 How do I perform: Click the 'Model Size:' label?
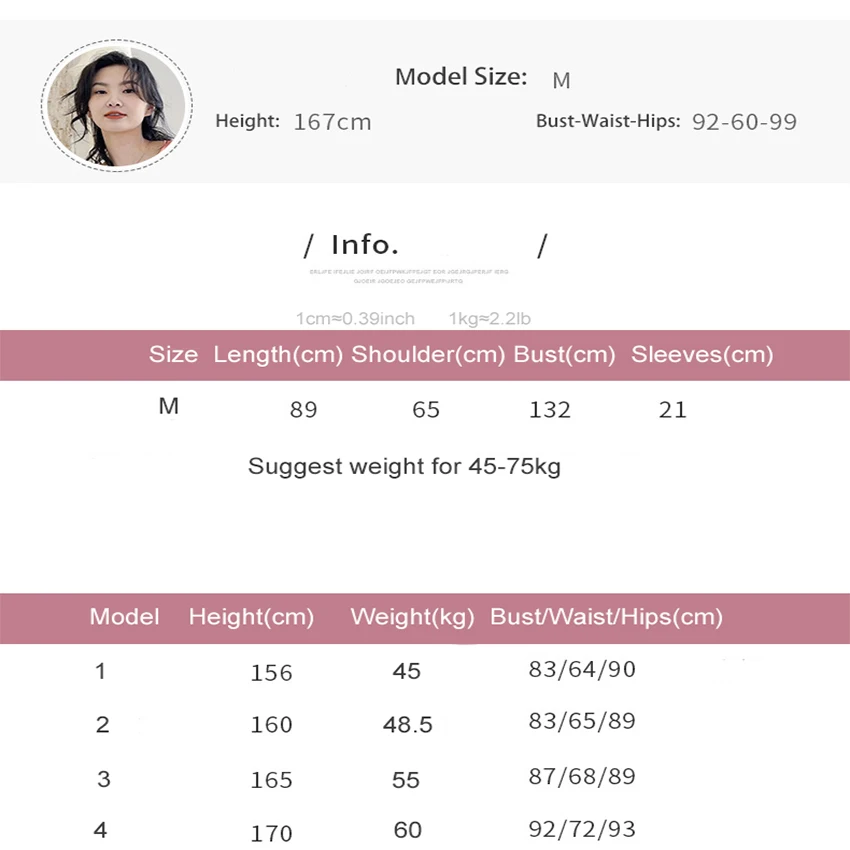point(460,77)
